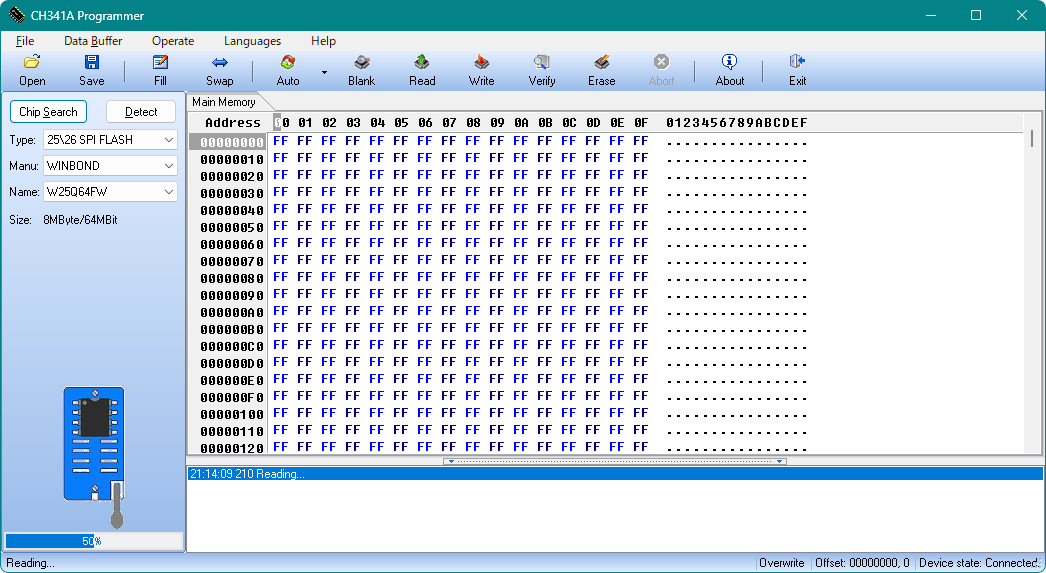Click the 08 column header
This screenshot has width=1046, height=573.
click(473, 123)
